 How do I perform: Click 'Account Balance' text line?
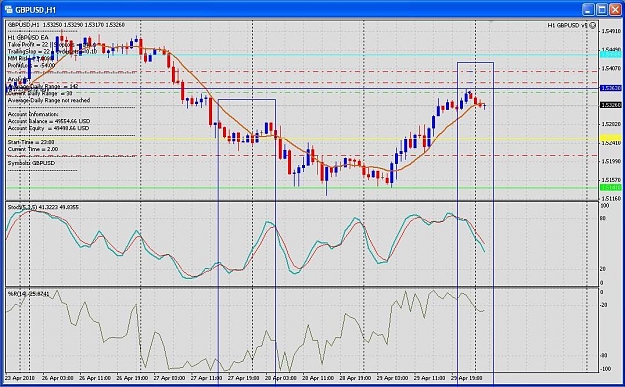tap(49, 121)
